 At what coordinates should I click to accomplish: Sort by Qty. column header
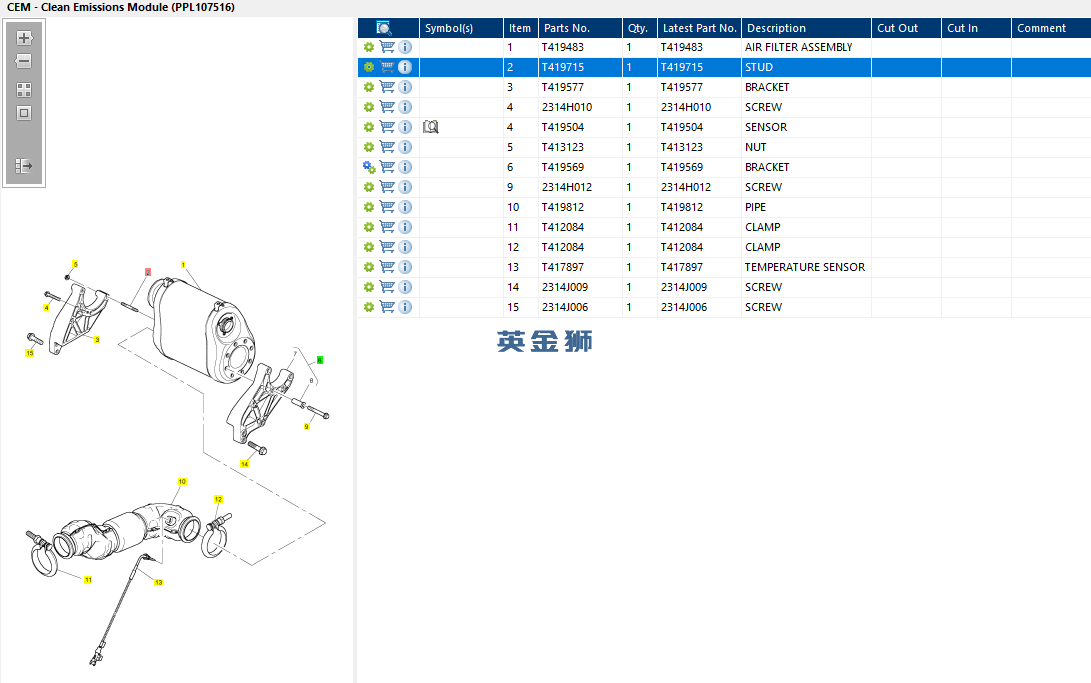639,28
